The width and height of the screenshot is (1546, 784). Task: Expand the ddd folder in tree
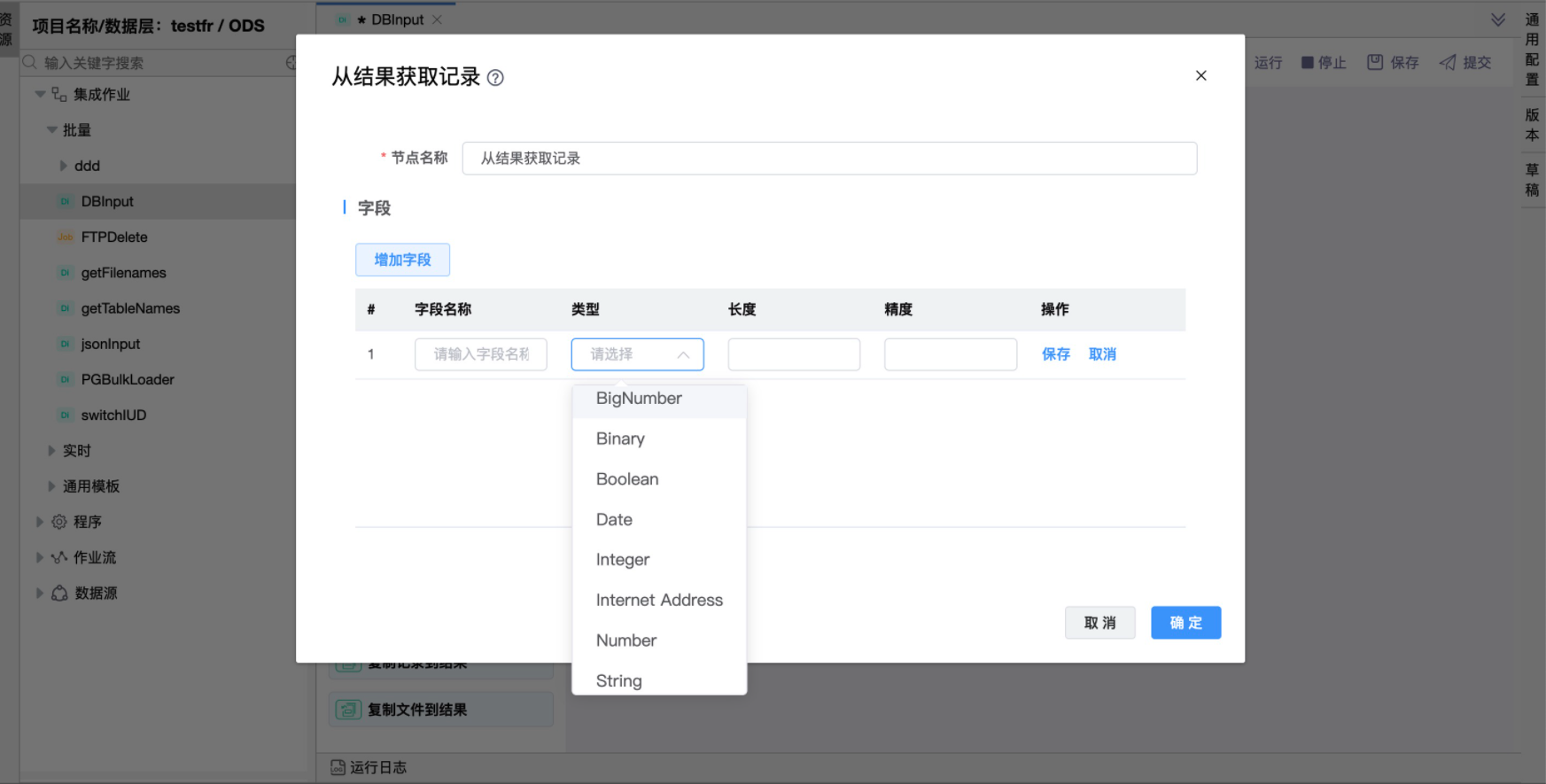[x=63, y=166]
